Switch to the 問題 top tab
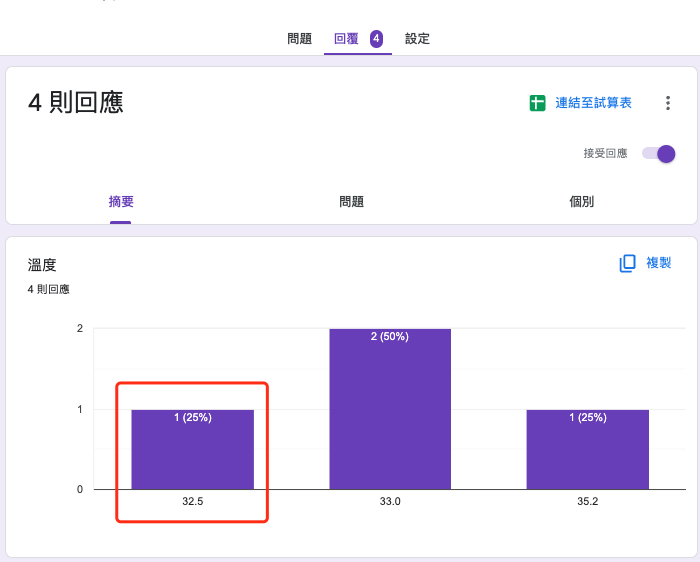Screen dimensions: 700x562 [x=299, y=39]
